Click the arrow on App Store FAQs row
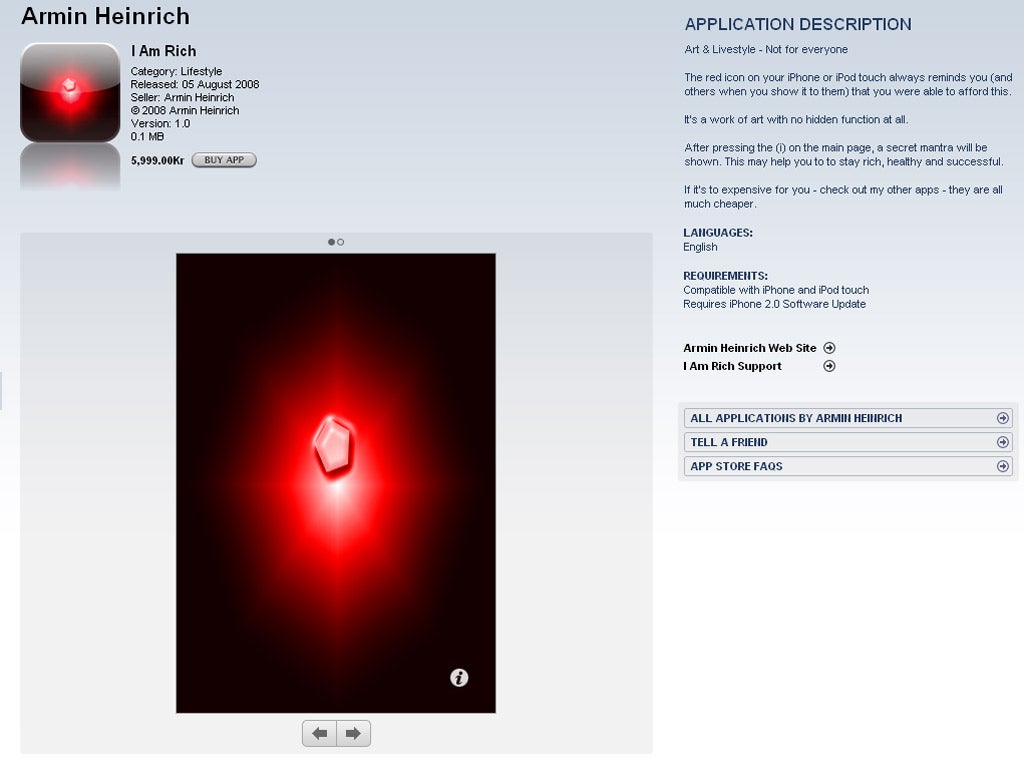 click(1002, 466)
